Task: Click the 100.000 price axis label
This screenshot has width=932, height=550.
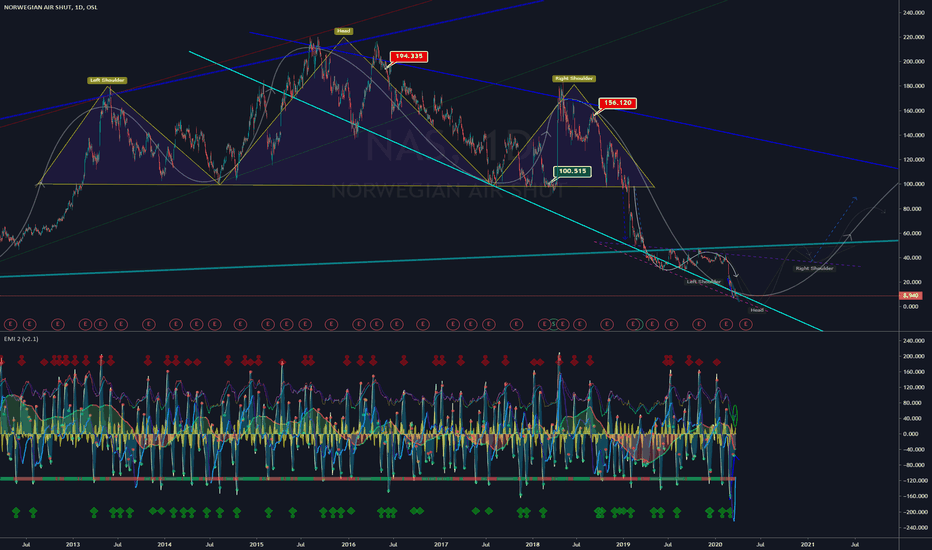Action: click(x=914, y=184)
